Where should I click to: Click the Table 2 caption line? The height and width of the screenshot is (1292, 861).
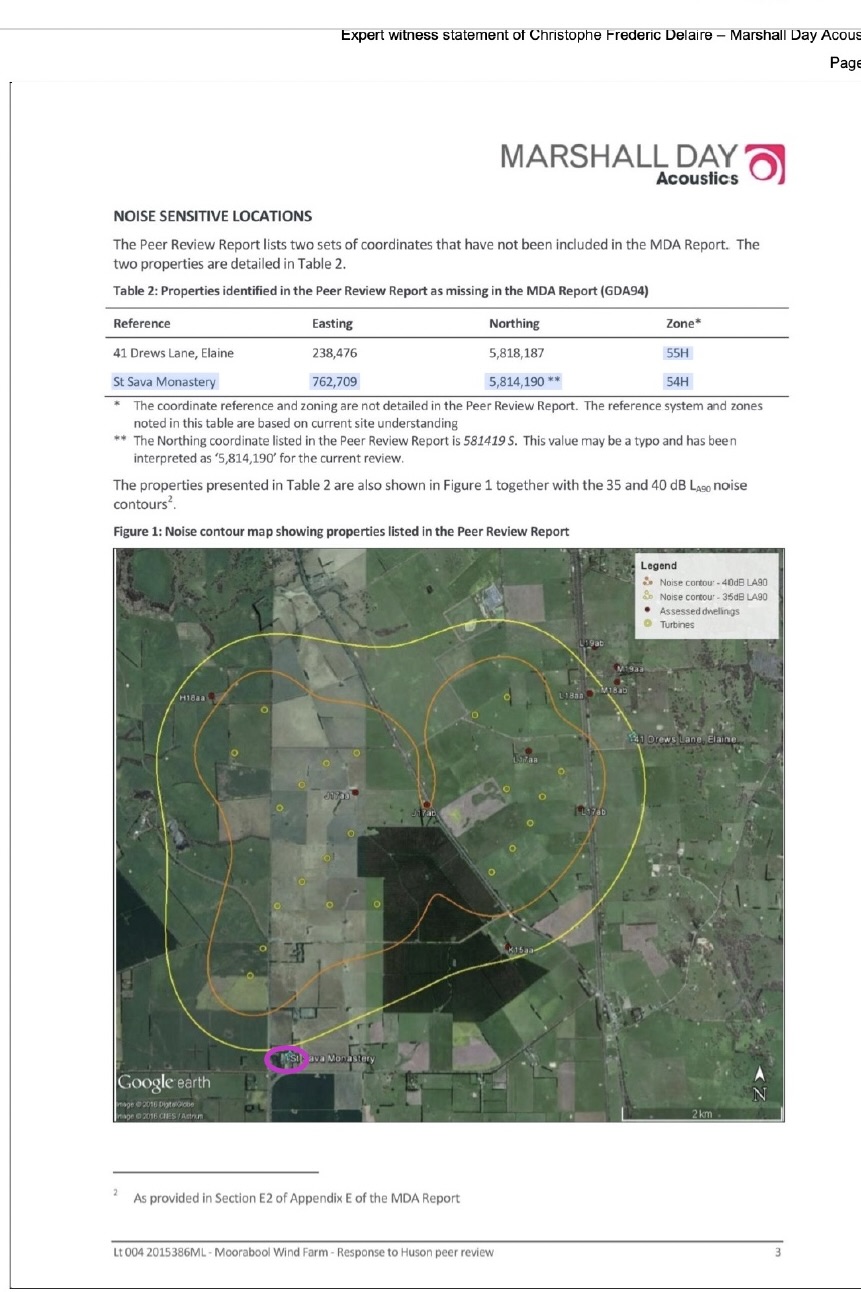click(x=381, y=291)
